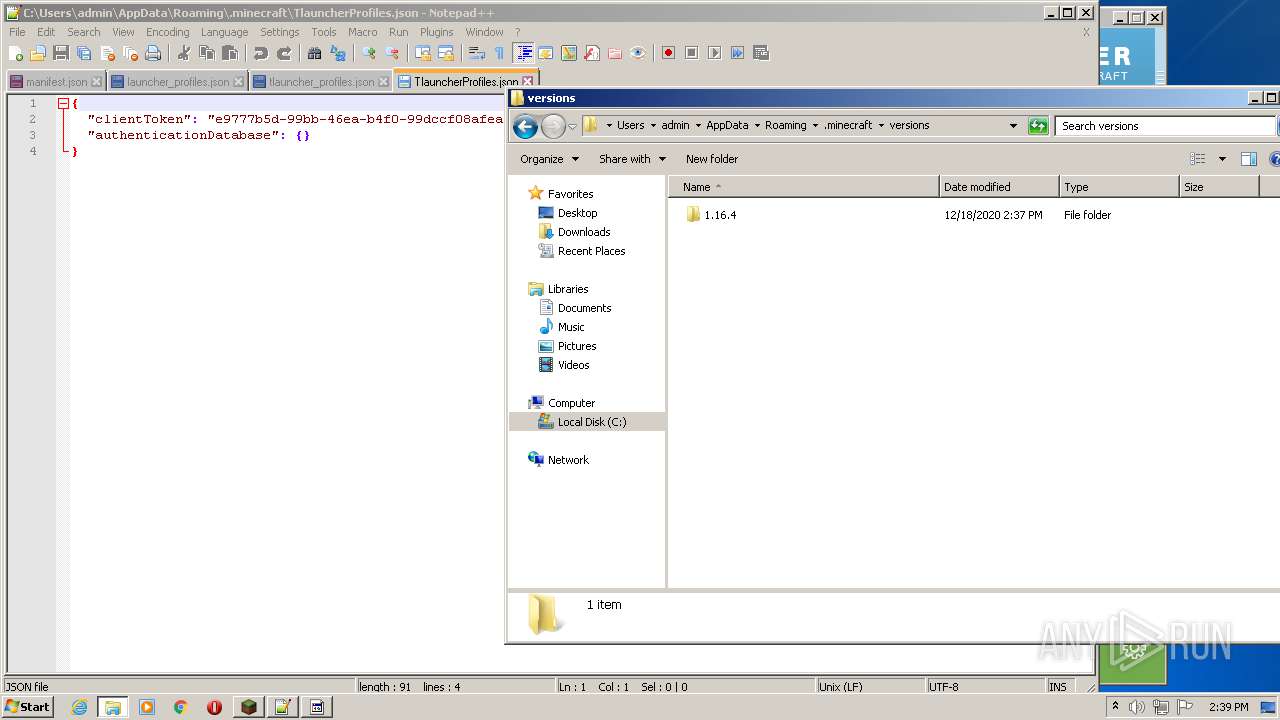This screenshot has width=1280, height=720.
Task: Open the Function List toolbar icon
Action: pos(592,53)
